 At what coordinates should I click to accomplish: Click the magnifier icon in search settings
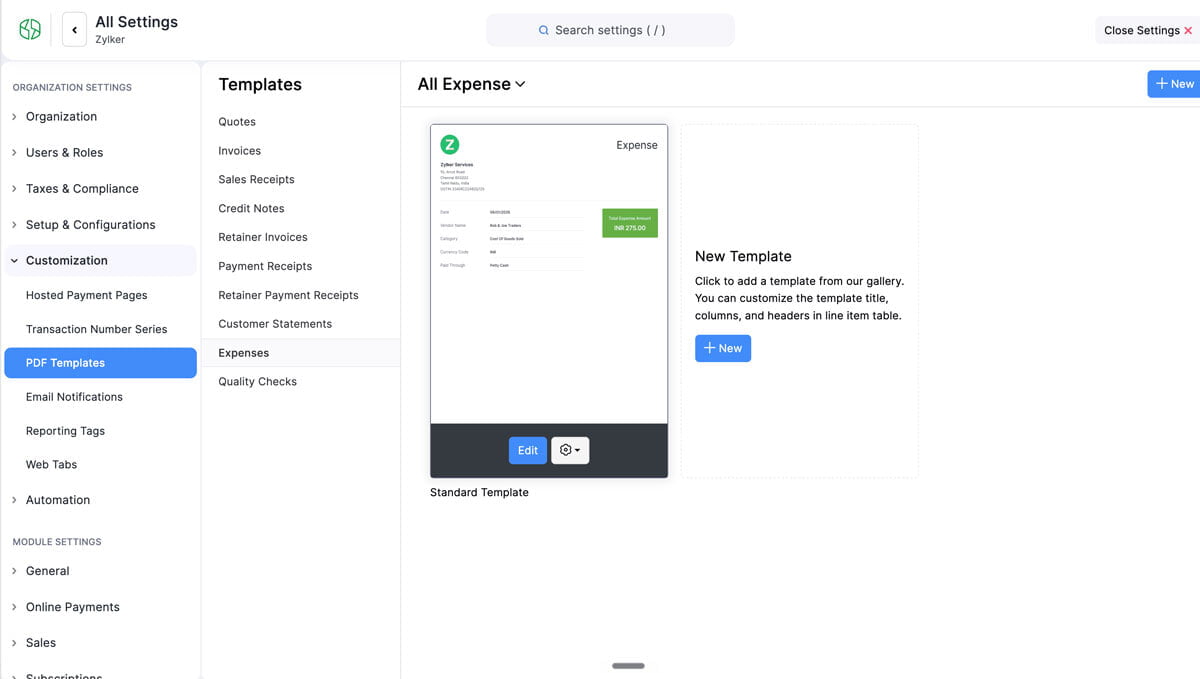tap(544, 30)
